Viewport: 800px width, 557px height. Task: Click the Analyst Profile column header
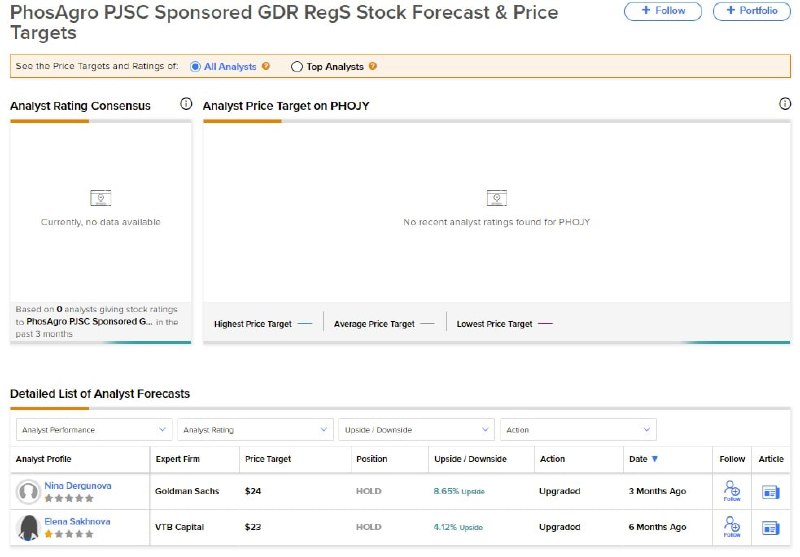[x=43, y=459]
